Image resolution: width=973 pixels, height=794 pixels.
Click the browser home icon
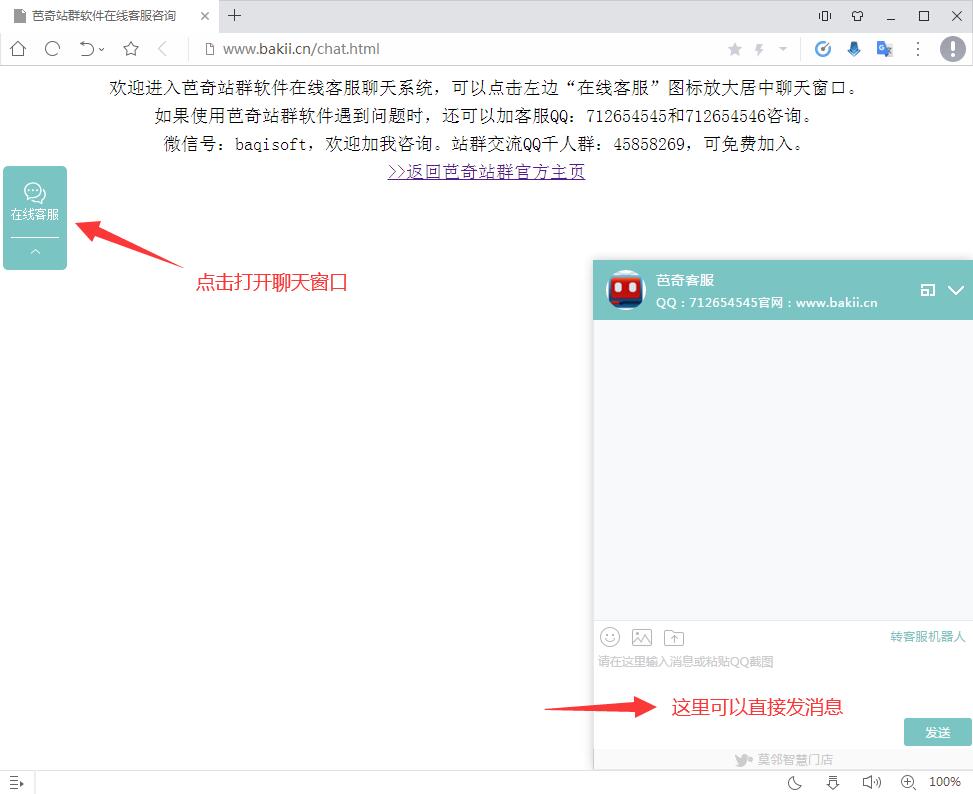[x=18, y=49]
